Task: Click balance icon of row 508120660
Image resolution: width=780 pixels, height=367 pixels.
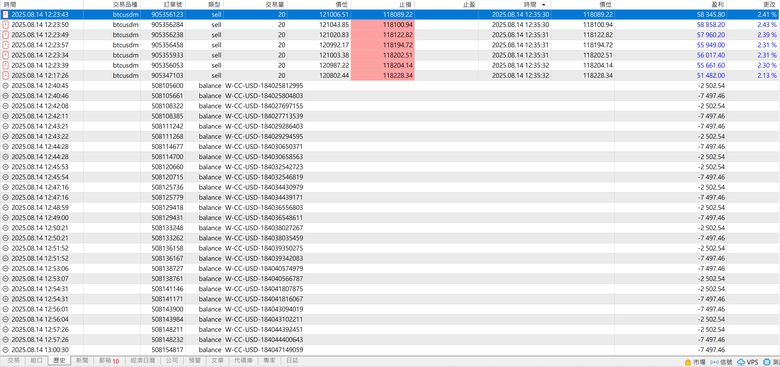Action: click(x=5, y=167)
